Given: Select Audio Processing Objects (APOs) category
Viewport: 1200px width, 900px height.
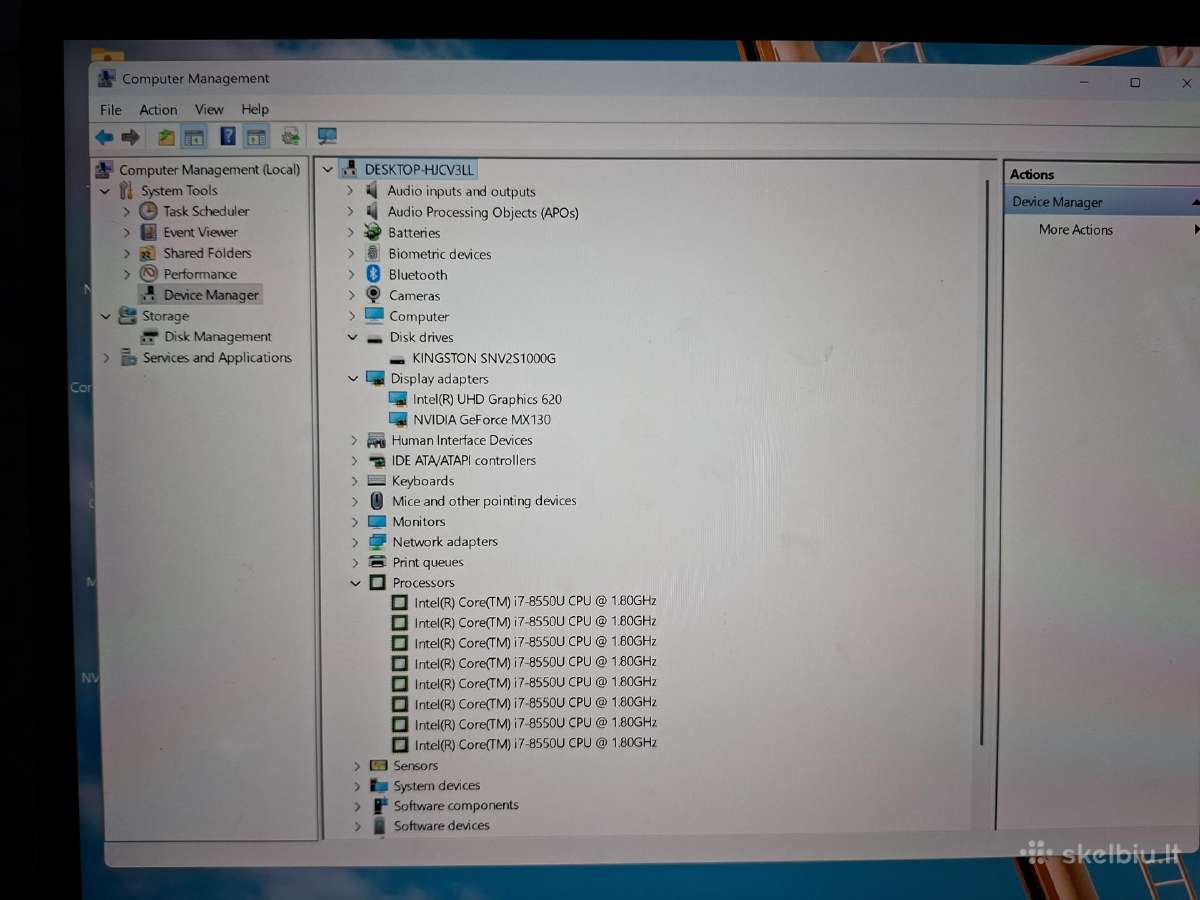Looking at the screenshot, I should click(x=483, y=212).
